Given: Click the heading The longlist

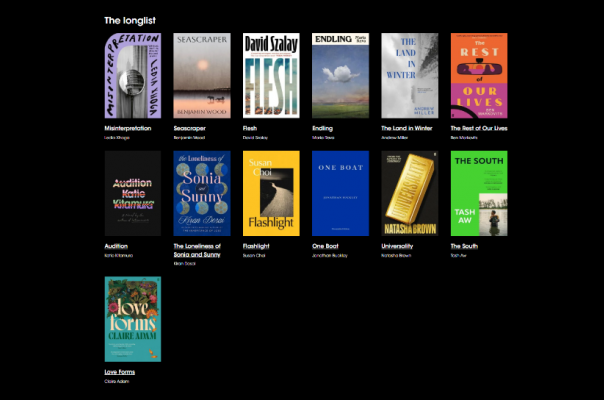Looking at the screenshot, I should pos(130,21).
